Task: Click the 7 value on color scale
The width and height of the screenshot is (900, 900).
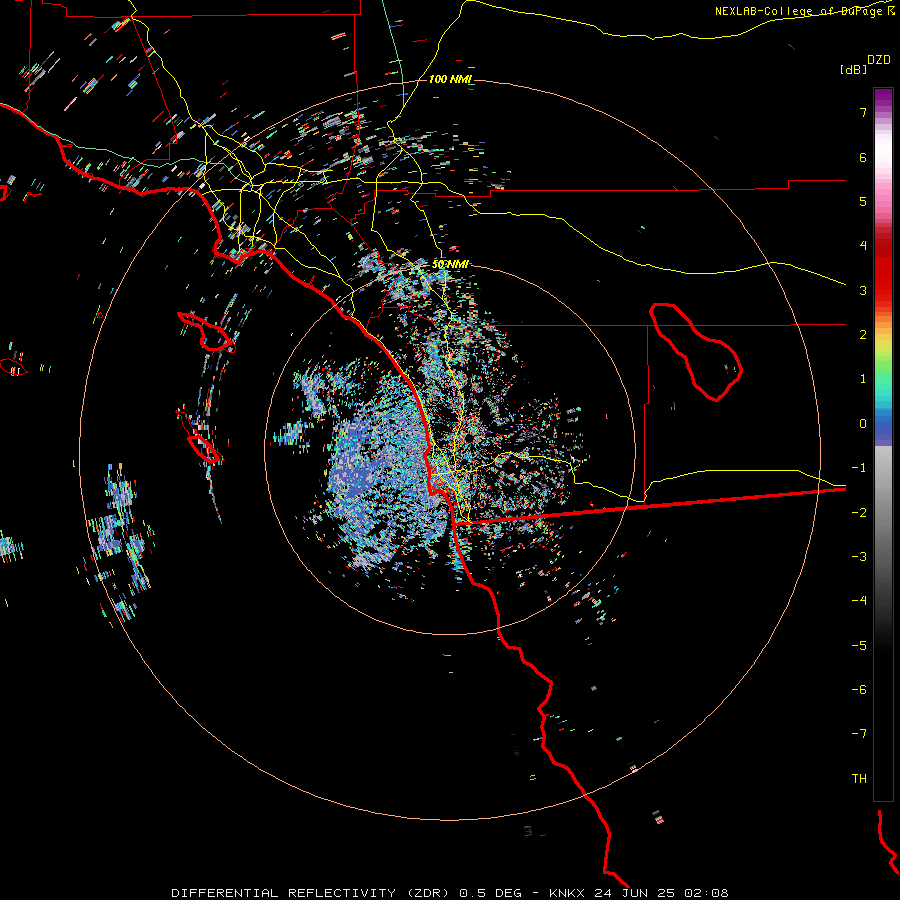Action: click(863, 112)
